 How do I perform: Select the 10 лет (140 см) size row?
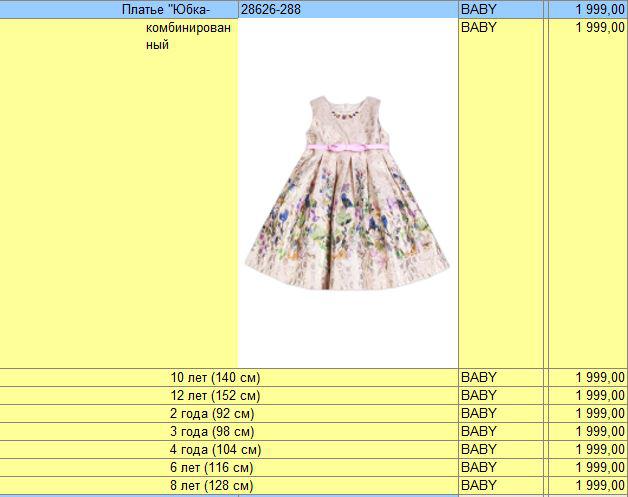(x=215, y=377)
